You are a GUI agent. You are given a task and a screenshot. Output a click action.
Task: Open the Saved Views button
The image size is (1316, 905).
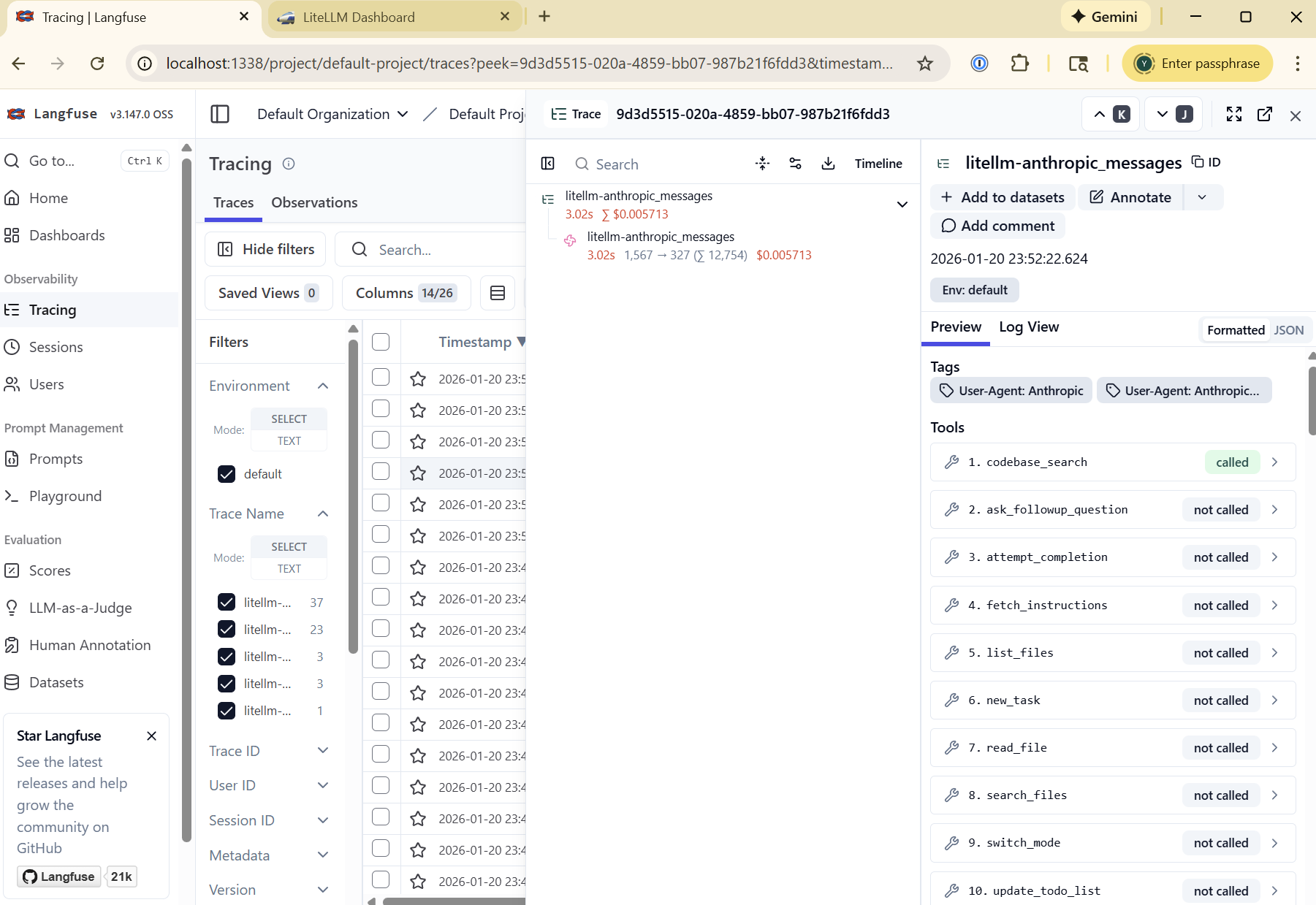pyautogui.click(x=268, y=293)
